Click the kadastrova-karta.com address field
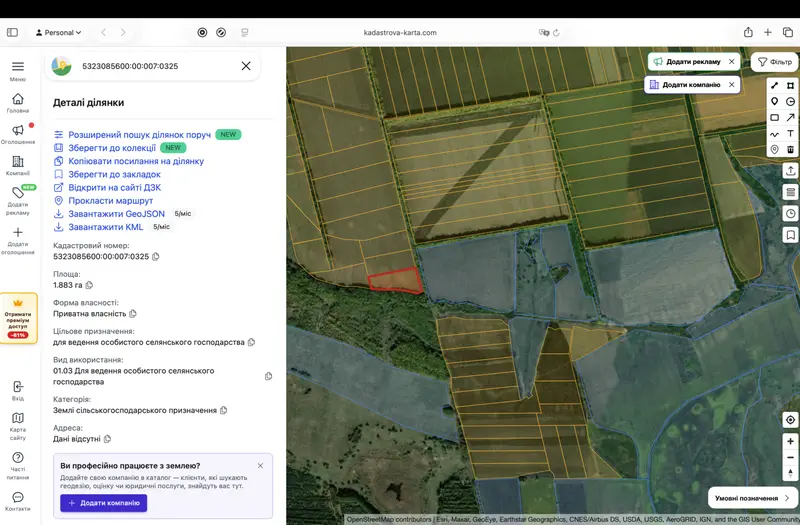Viewport: 800px width, 525px height. point(400,33)
